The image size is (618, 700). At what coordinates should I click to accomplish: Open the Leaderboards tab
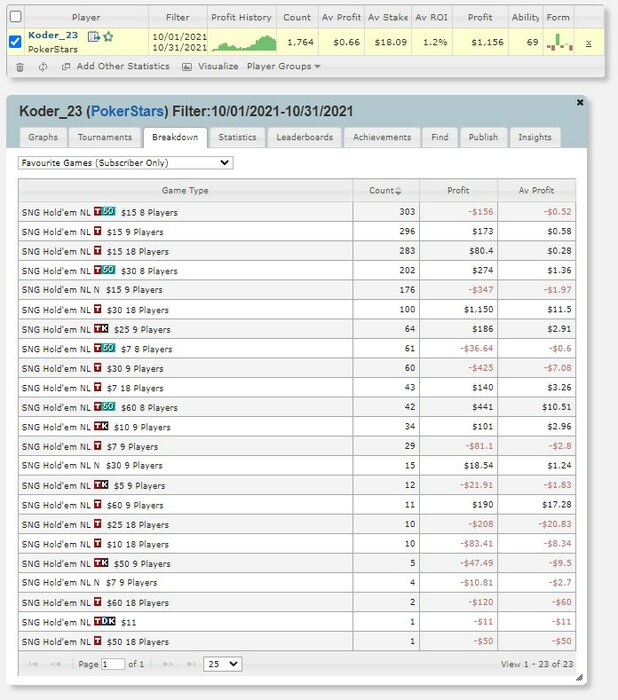305,138
